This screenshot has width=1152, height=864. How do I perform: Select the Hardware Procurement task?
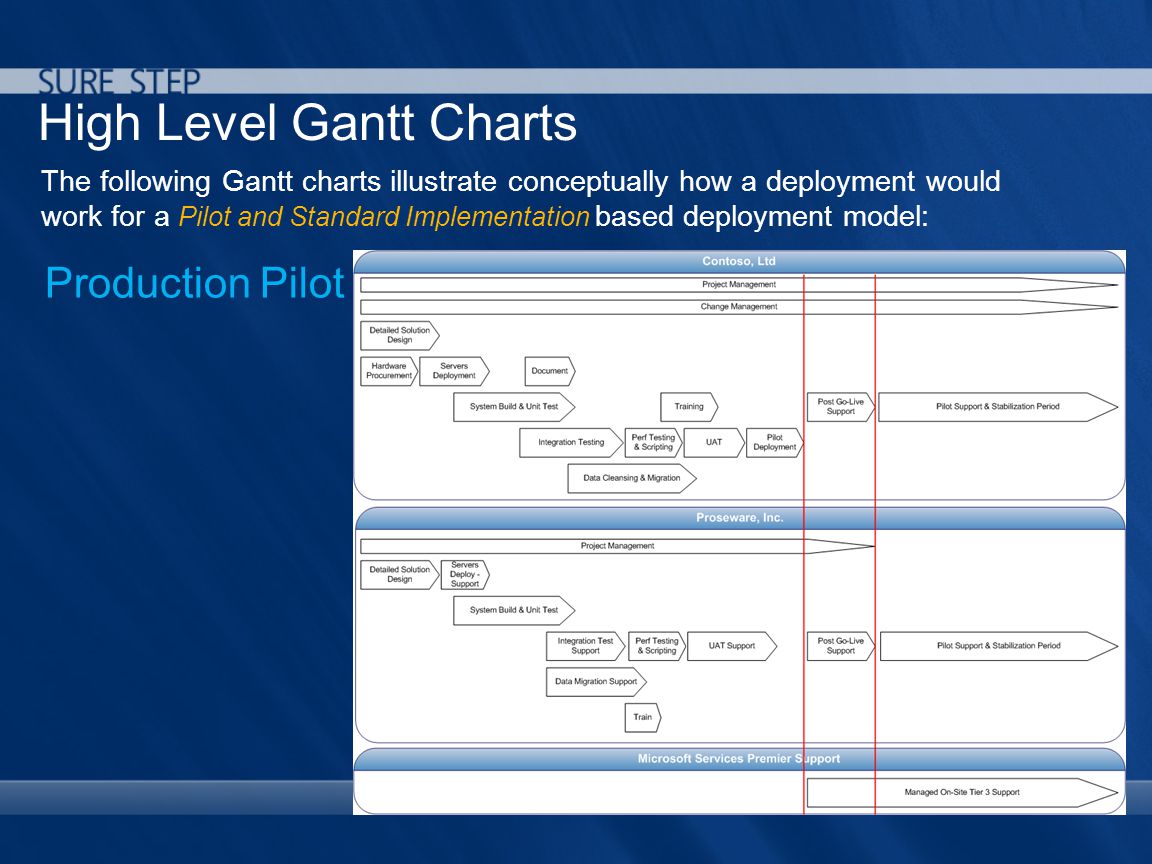pyautogui.click(x=389, y=371)
